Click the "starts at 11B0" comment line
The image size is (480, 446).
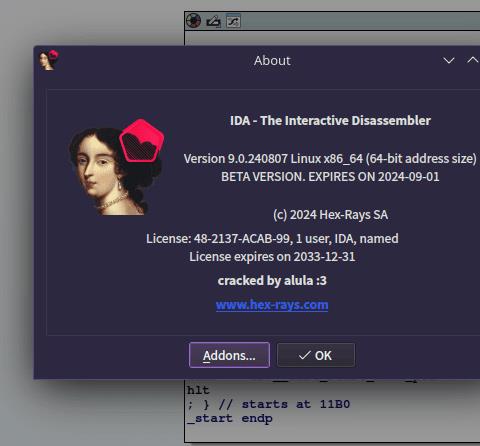[x=269, y=404]
